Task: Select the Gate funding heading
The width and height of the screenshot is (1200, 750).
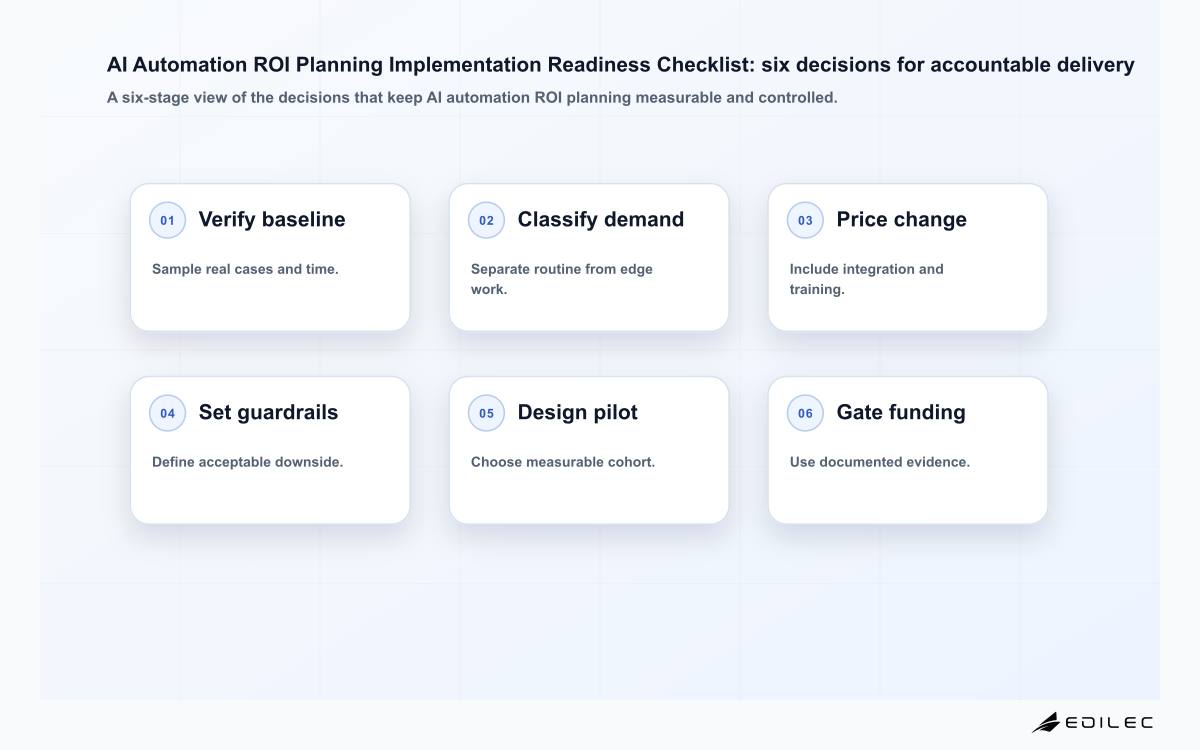Action: 901,413
